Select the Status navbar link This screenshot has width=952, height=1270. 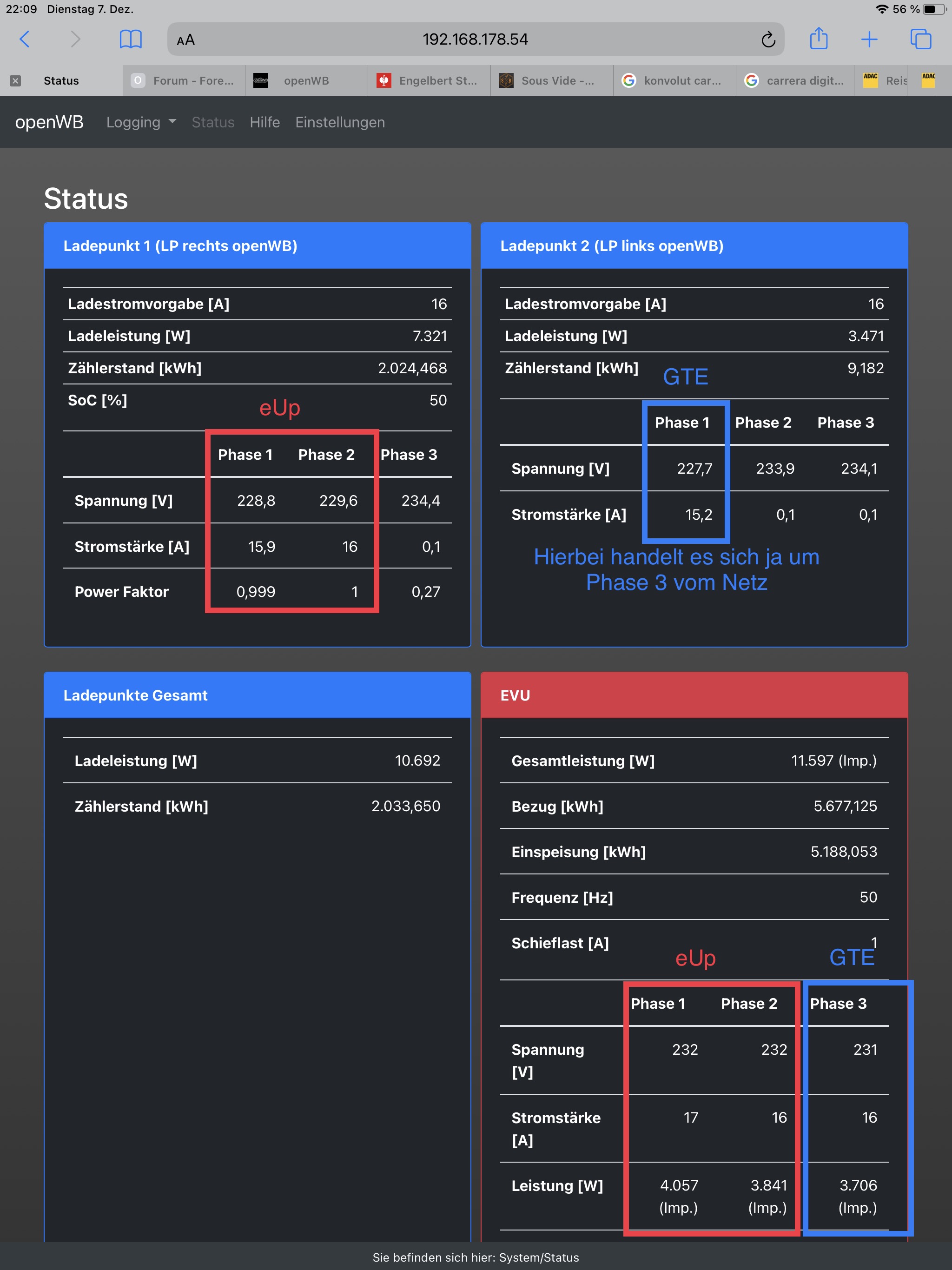(x=213, y=122)
